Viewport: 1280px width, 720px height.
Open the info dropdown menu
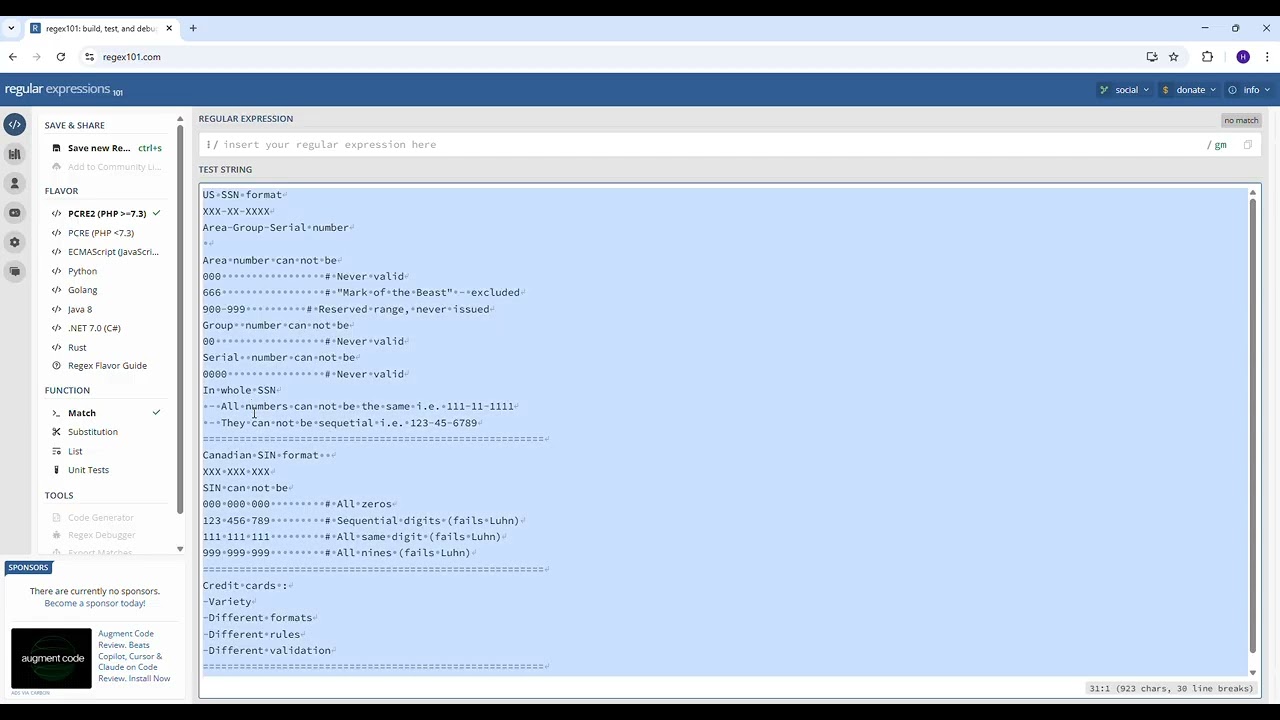1249,90
